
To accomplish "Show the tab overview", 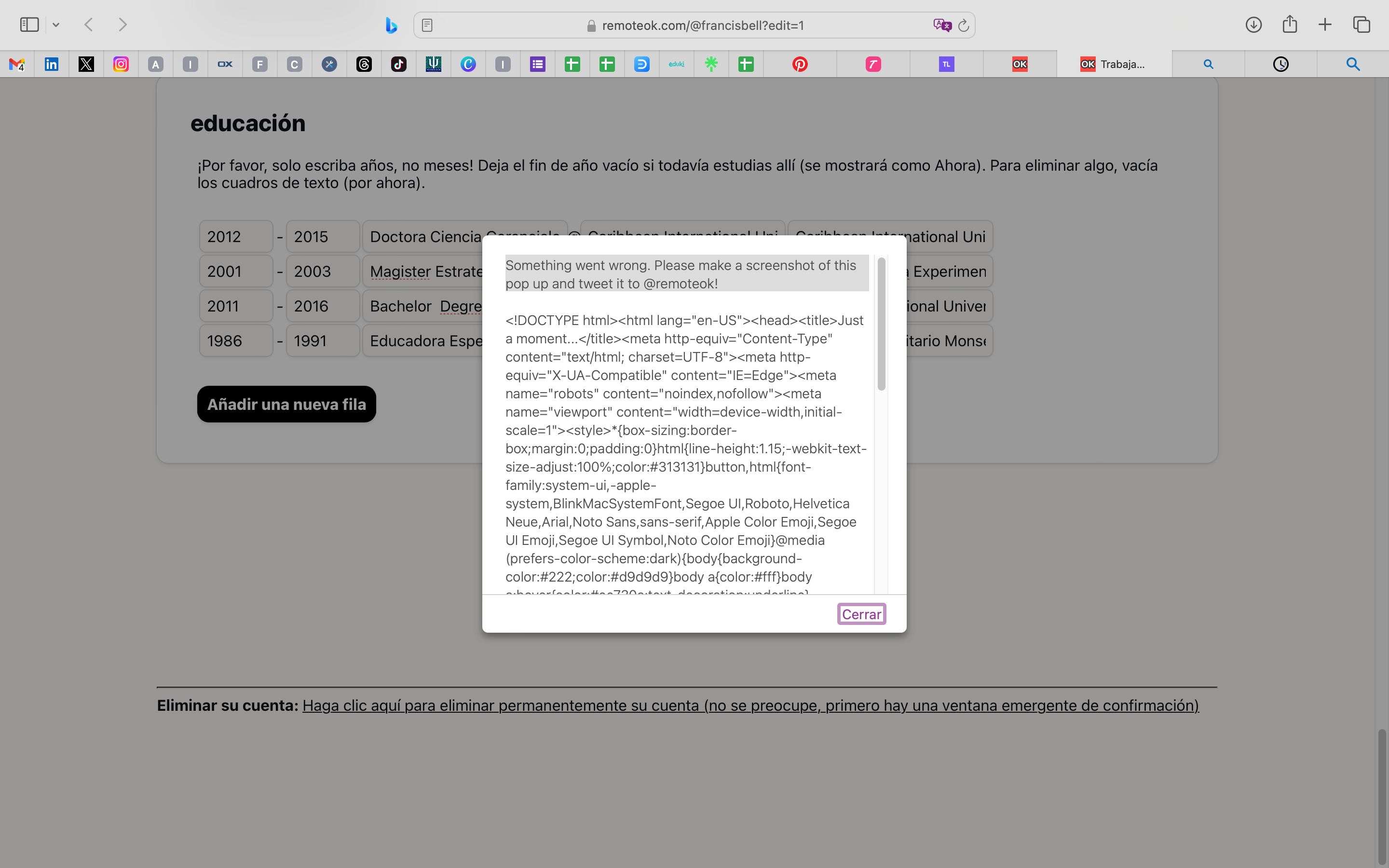I will [x=1362, y=25].
